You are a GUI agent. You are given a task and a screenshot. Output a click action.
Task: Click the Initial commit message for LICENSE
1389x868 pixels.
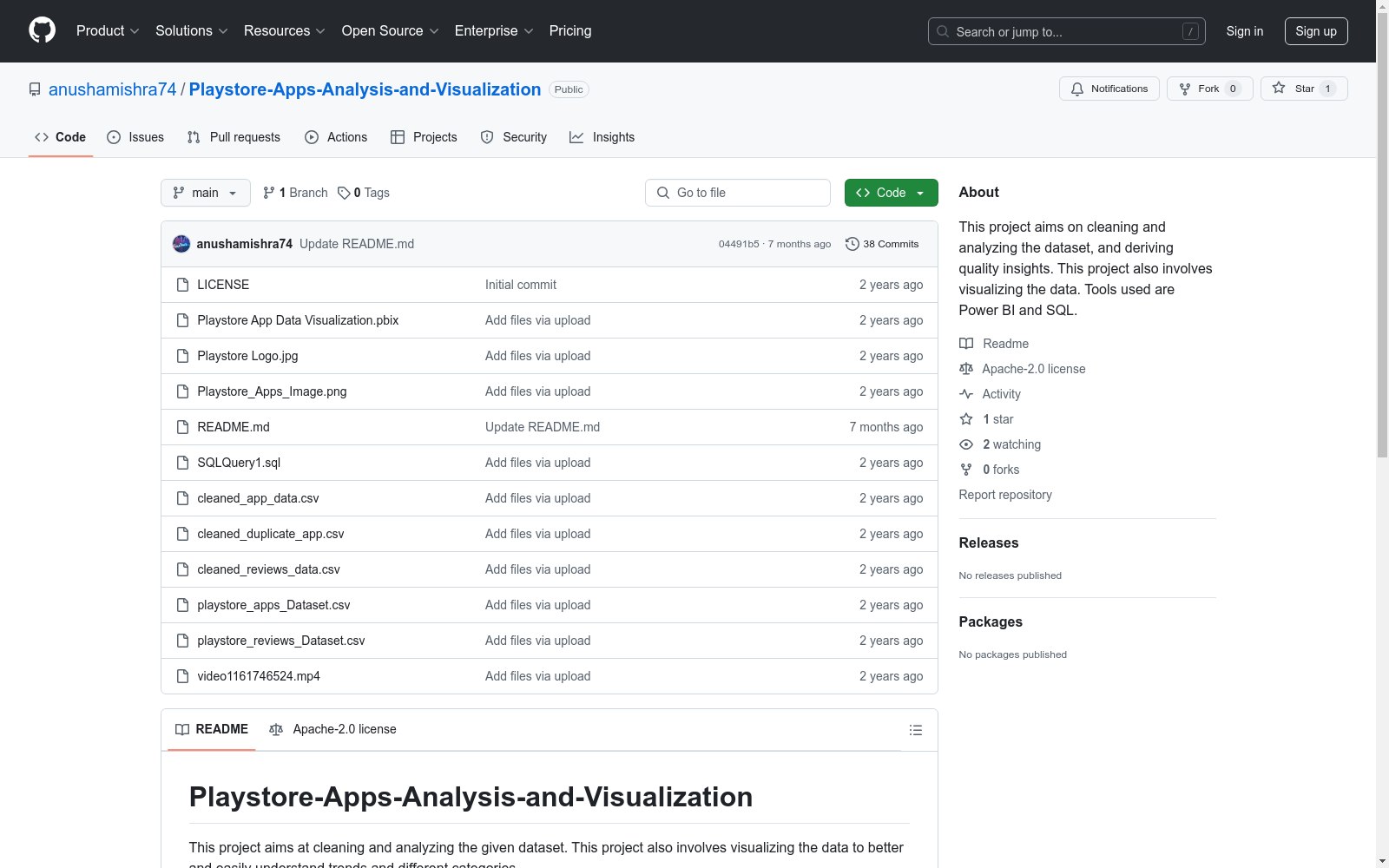[x=521, y=285]
